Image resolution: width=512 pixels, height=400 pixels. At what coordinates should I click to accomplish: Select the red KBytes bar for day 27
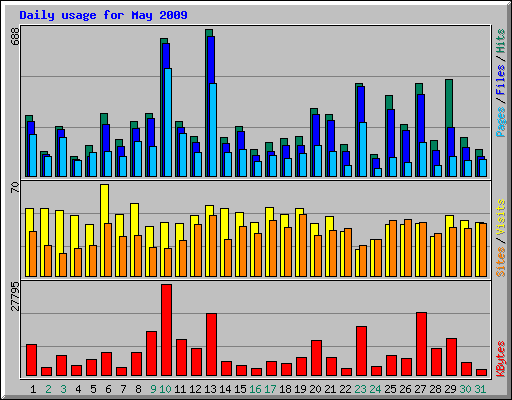421,344
